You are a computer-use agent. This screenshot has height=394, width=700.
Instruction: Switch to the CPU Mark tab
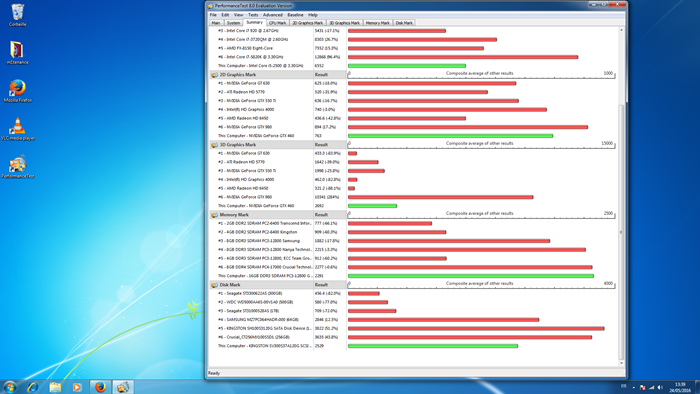tap(277, 23)
